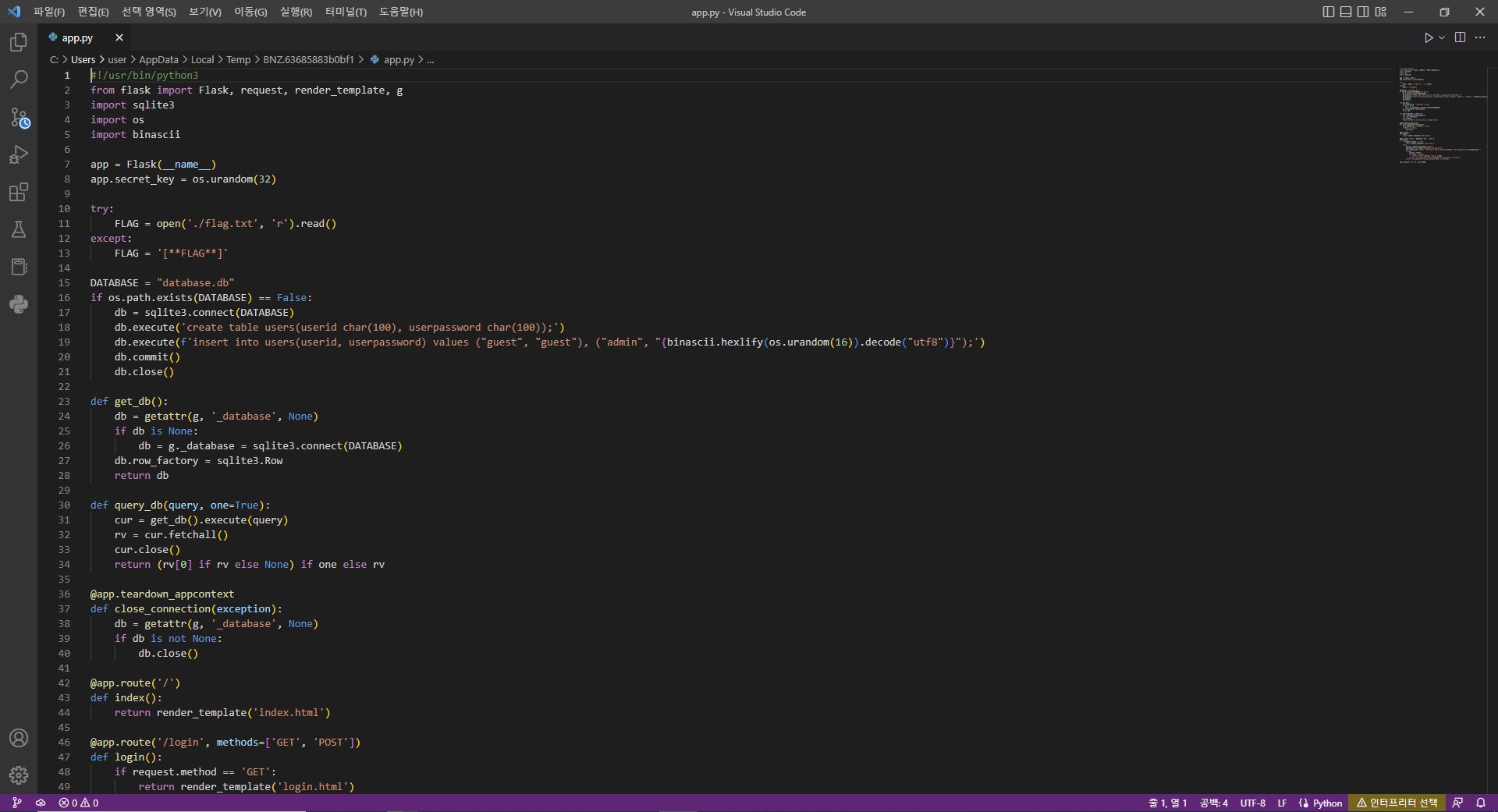
Task: Open the Search view in activity bar
Action: click(19, 80)
